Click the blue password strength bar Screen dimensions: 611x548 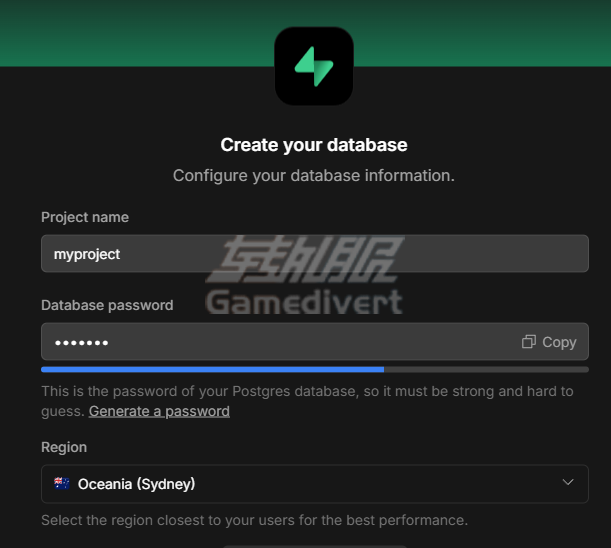pyautogui.click(x=212, y=369)
